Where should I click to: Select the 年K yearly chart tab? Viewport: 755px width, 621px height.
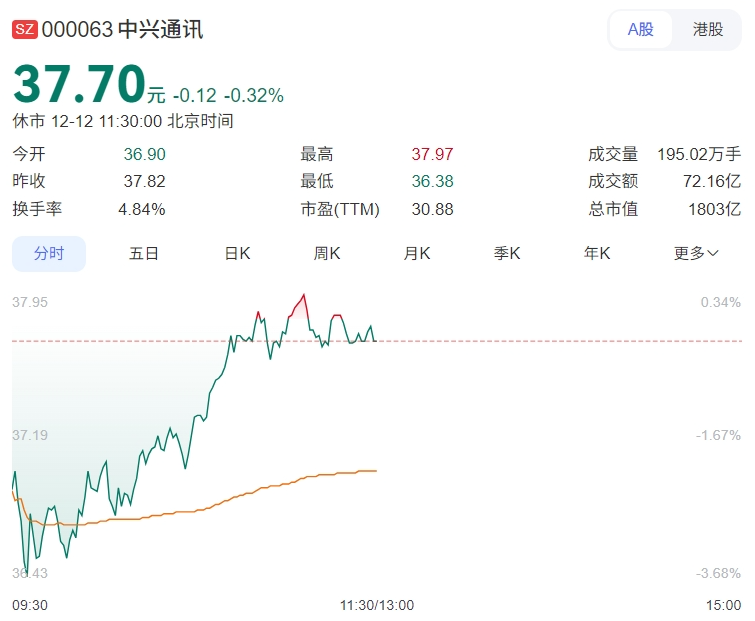coord(597,253)
